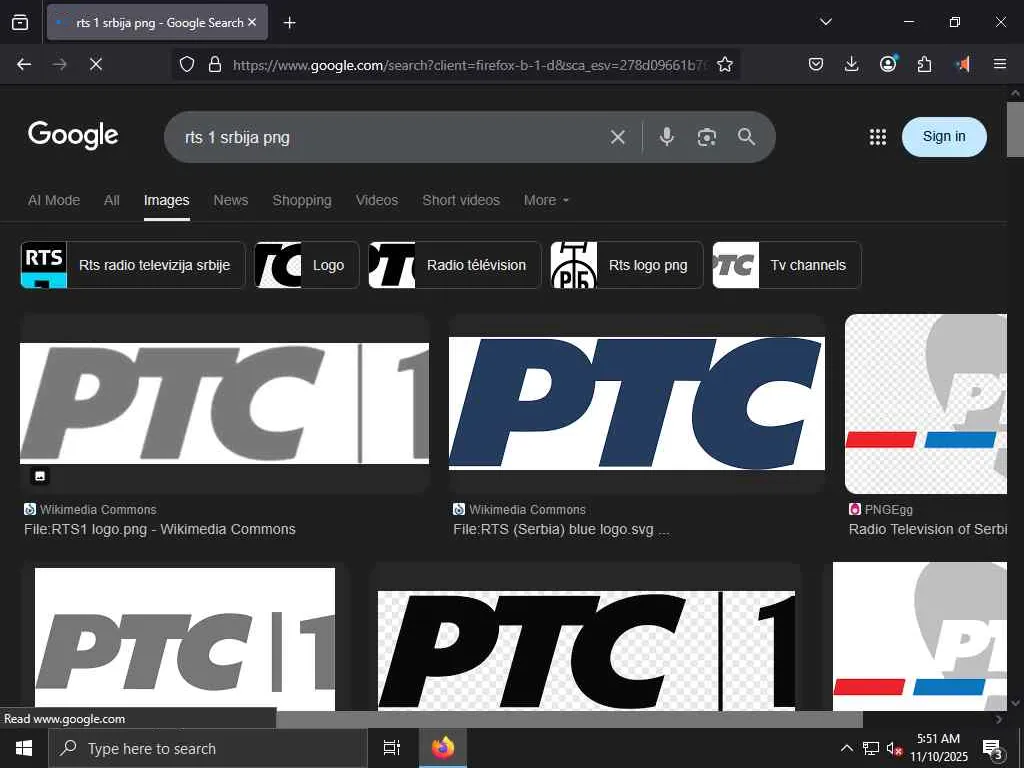The width and height of the screenshot is (1024, 768).
Task: Expand the More search options
Action: 546,200
